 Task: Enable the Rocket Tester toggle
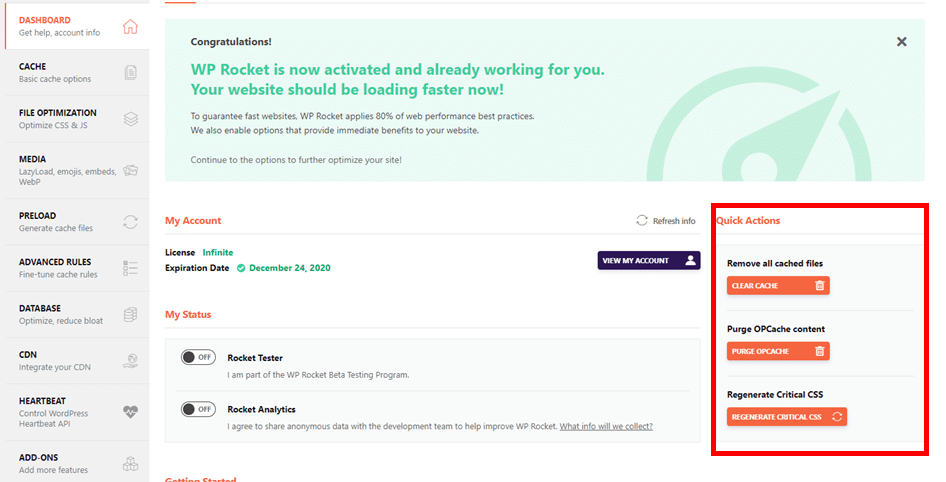pos(198,357)
